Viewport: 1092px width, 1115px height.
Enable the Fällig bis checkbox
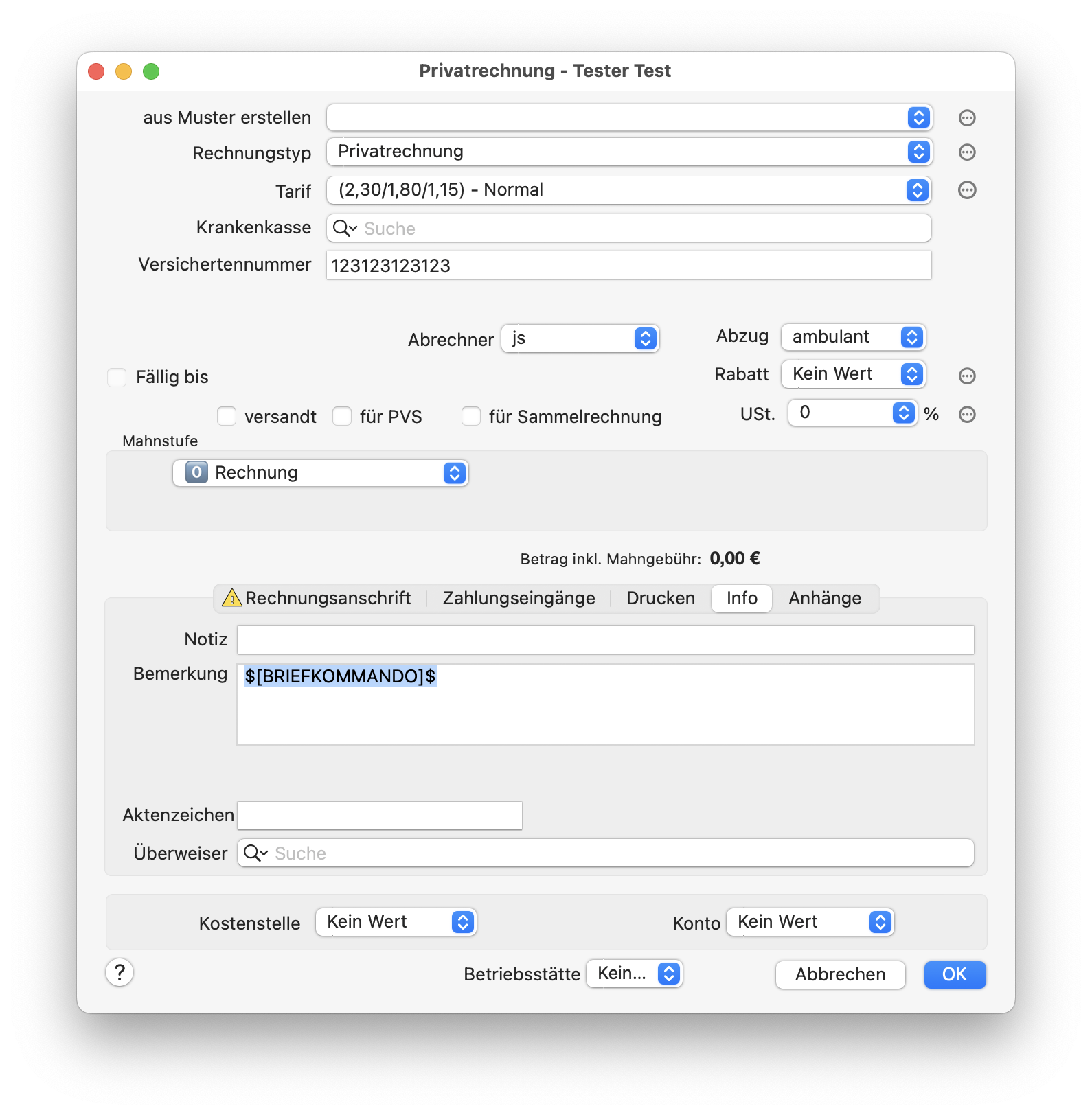click(x=117, y=377)
